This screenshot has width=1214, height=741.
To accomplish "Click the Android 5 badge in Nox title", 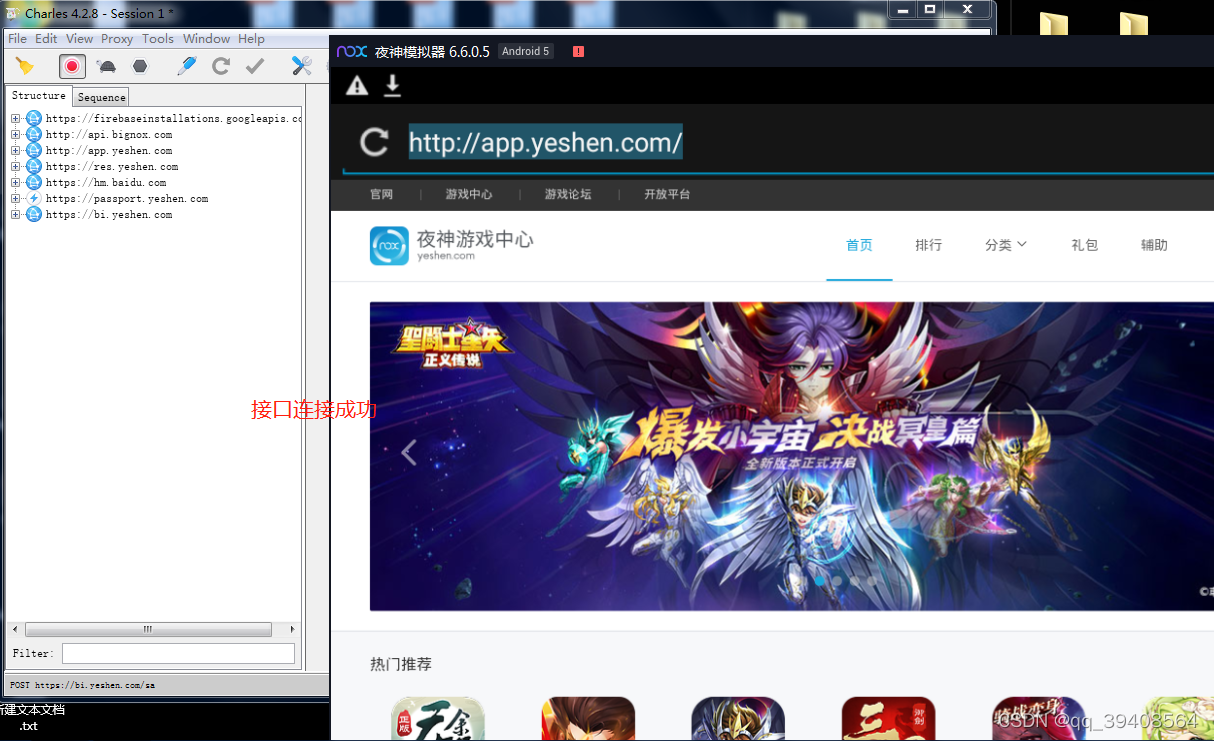I will click(526, 51).
